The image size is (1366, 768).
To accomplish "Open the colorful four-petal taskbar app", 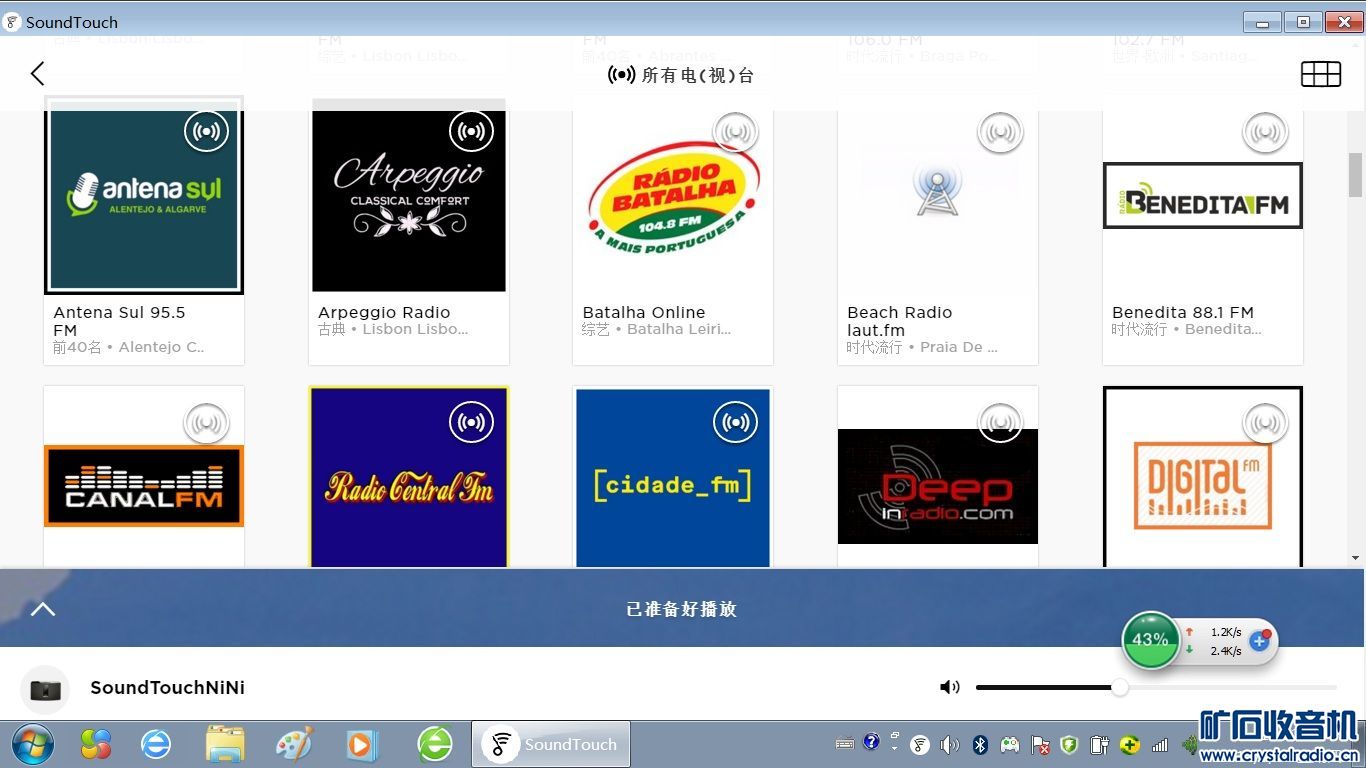I will [96, 744].
